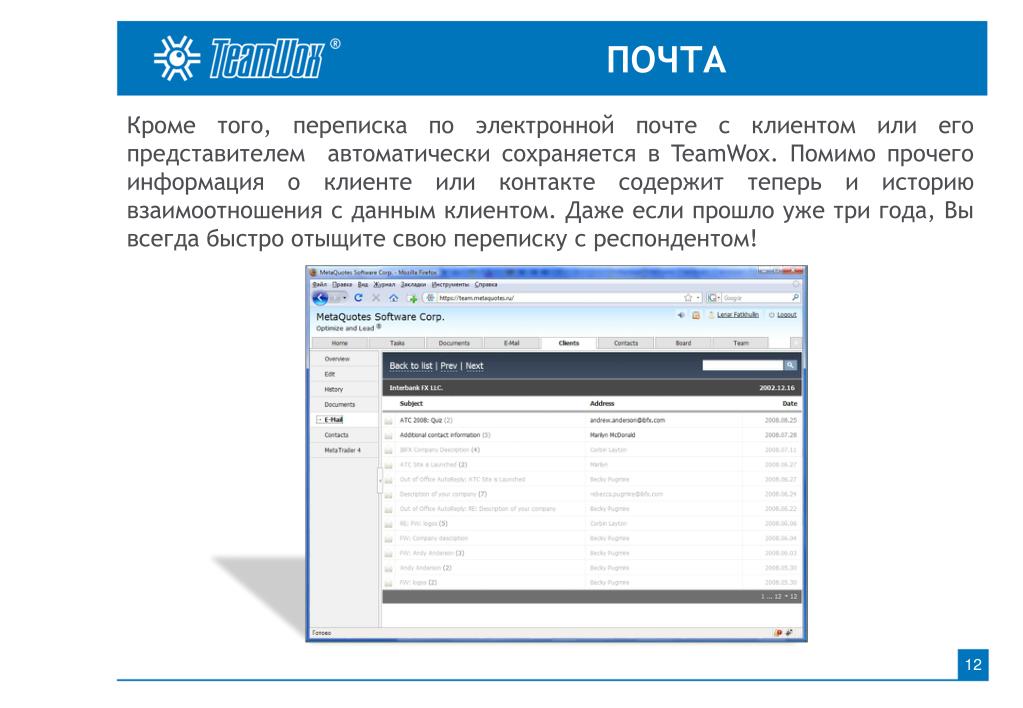Image resolution: width=1023 pixels, height=708 pixels.
Task: Click the site identity icon in the address bar
Action: click(430, 298)
